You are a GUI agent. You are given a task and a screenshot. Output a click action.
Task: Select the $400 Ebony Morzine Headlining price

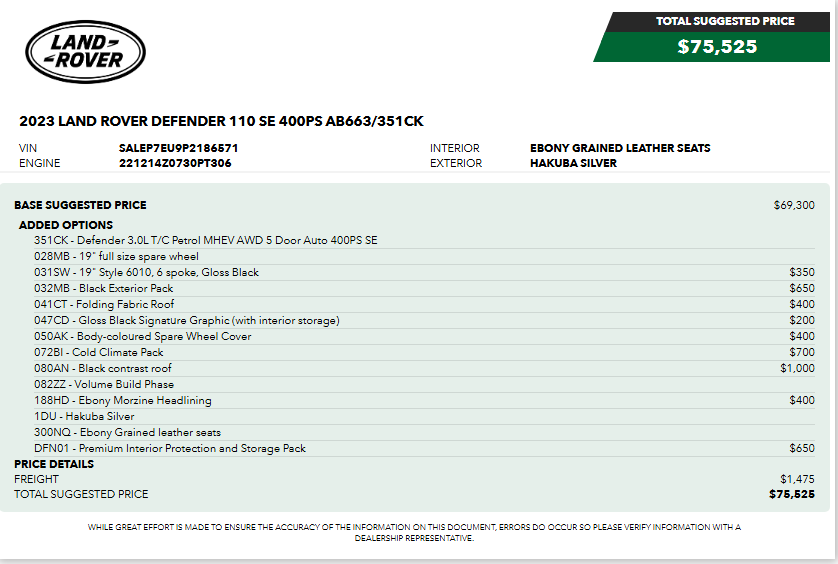(802, 401)
